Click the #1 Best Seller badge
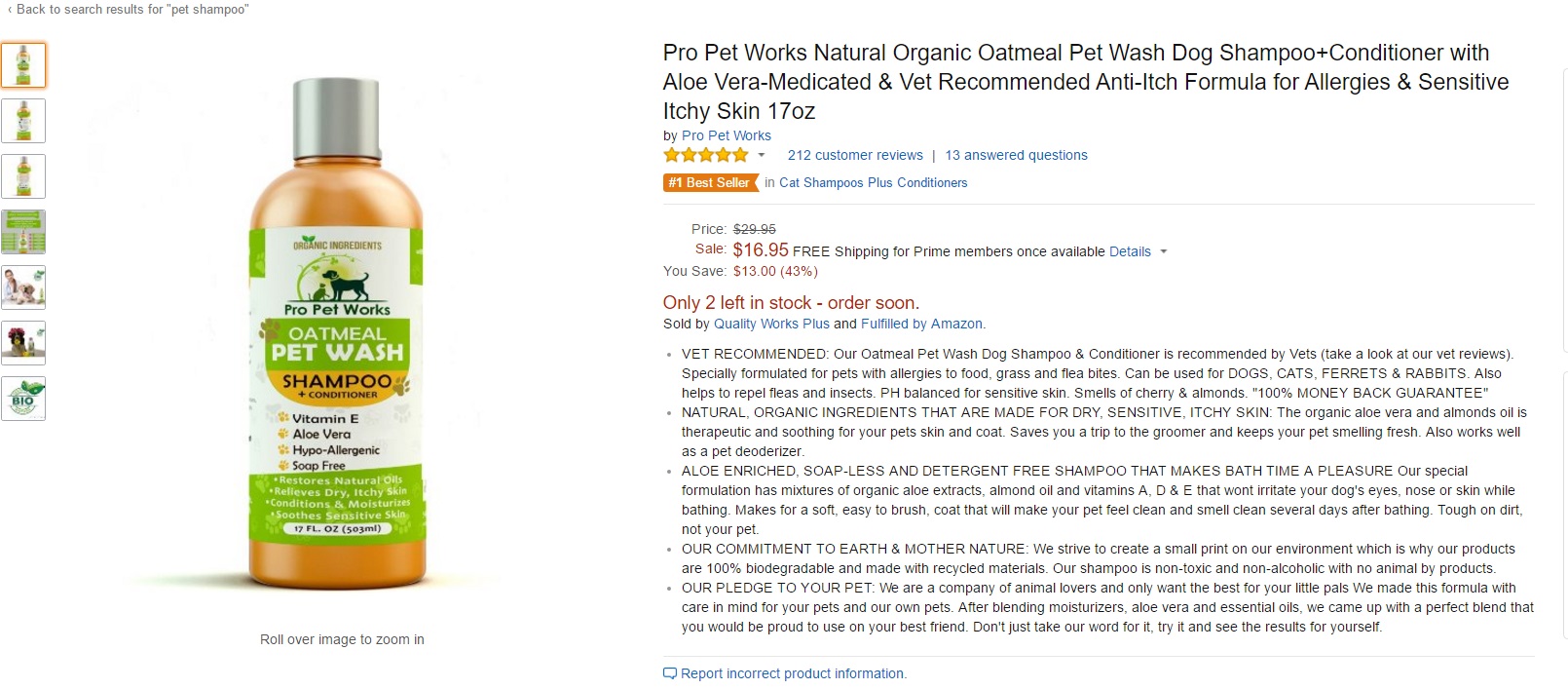Viewport: 1568px width, 689px height. click(710, 182)
